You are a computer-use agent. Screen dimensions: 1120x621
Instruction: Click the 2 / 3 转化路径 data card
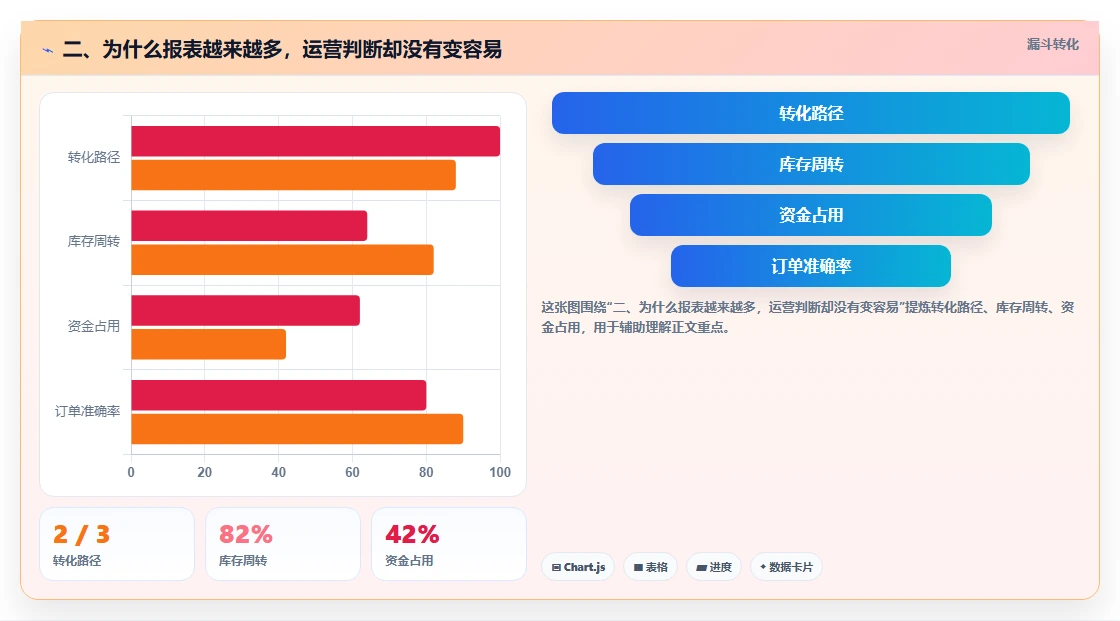pyautogui.click(x=117, y=544)
